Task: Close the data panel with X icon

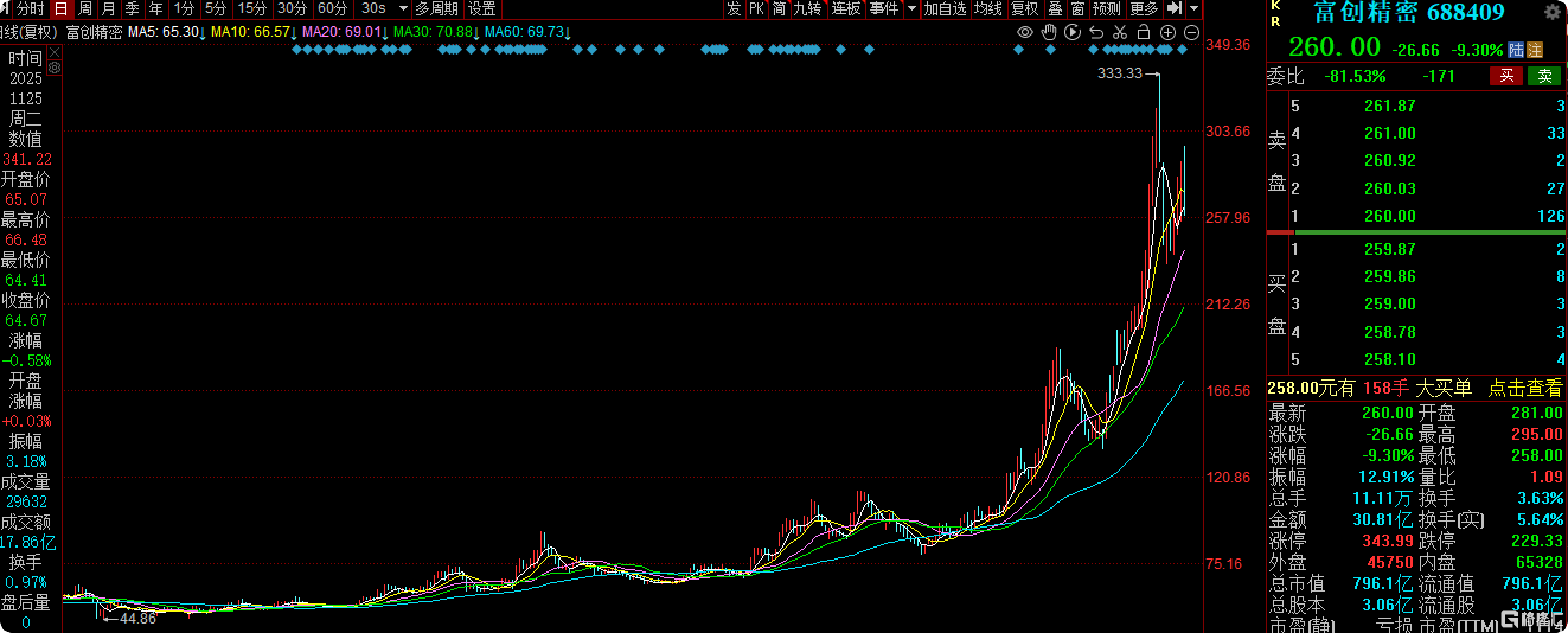Action: point(55,52)
